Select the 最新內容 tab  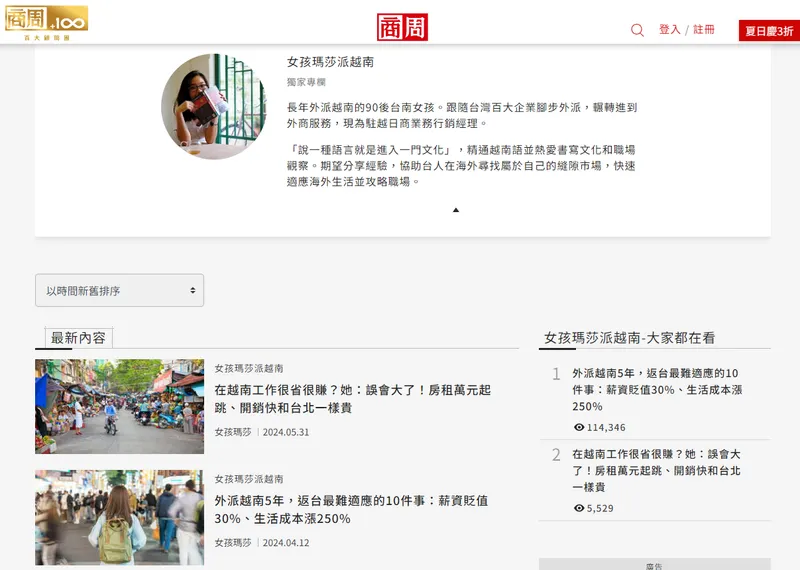tap(78, 338)
